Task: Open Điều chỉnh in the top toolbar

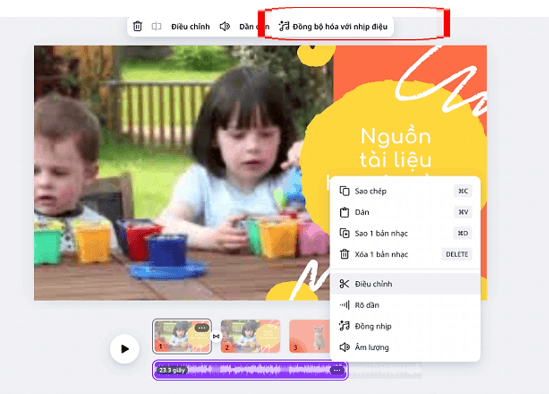Action: click(x=190, y=27)
